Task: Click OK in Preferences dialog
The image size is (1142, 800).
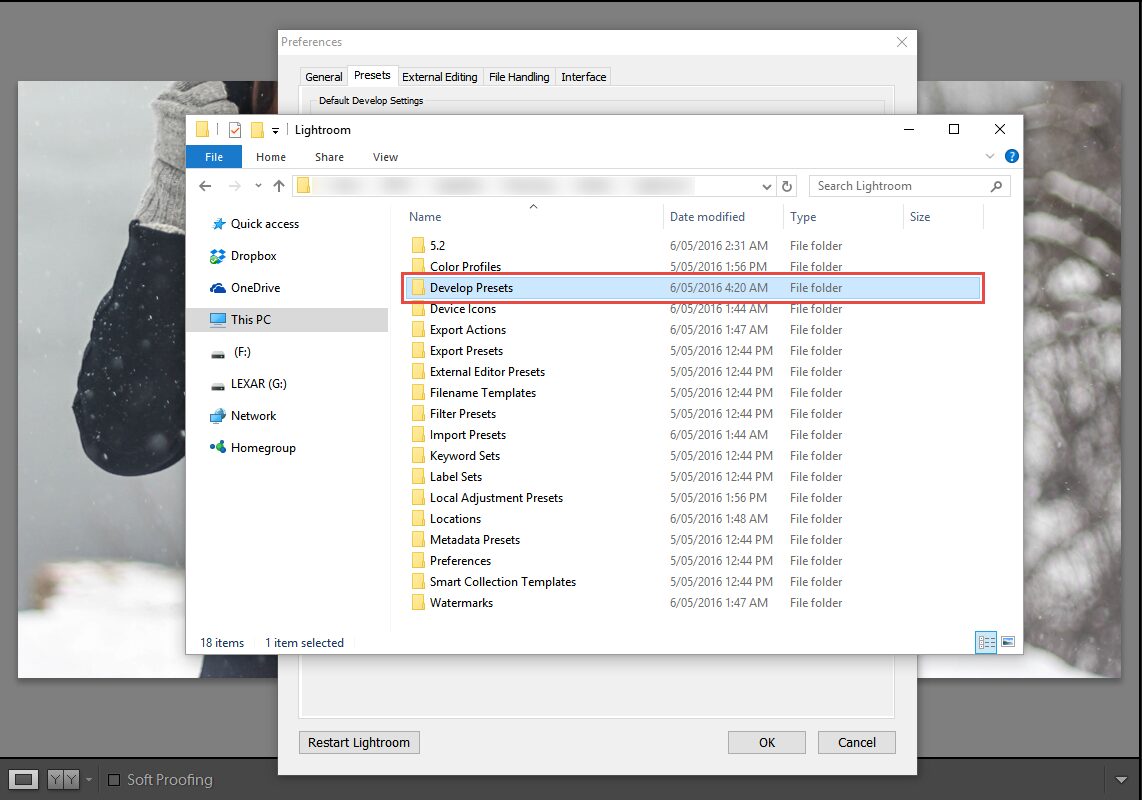Action: coord(767,742)
